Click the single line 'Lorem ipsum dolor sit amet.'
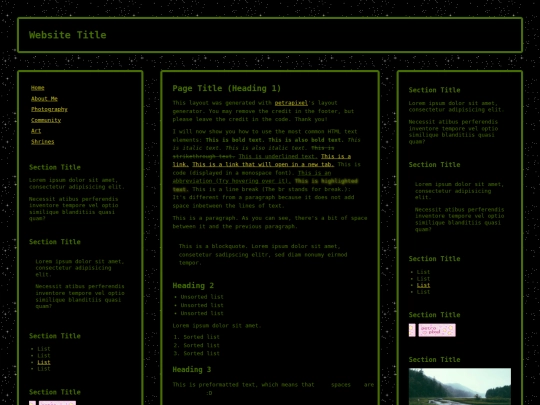 point(217,325)
